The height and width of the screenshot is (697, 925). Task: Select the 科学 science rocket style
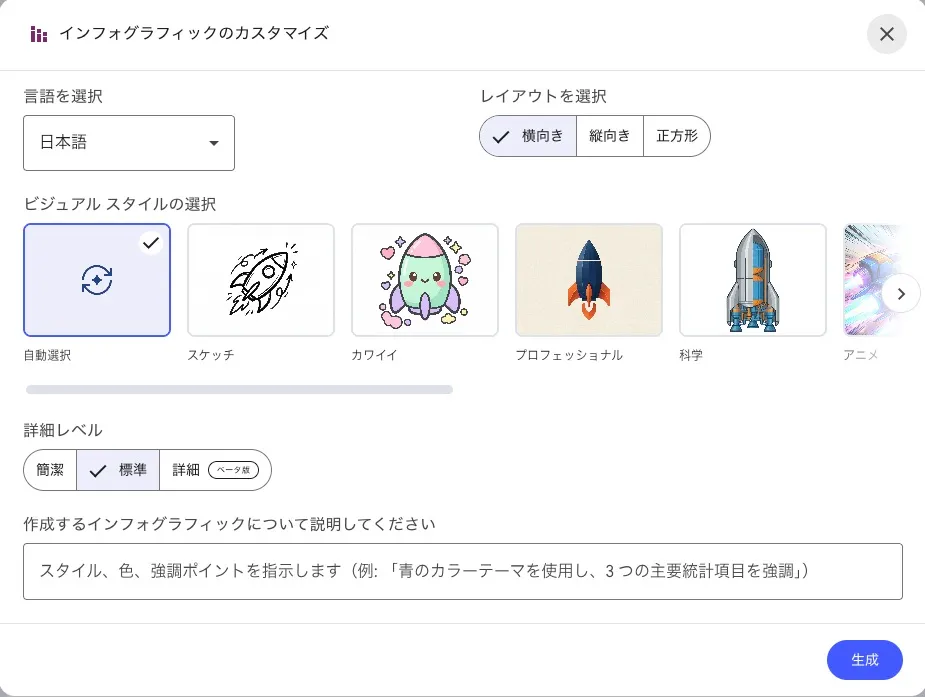click(753, 280)
